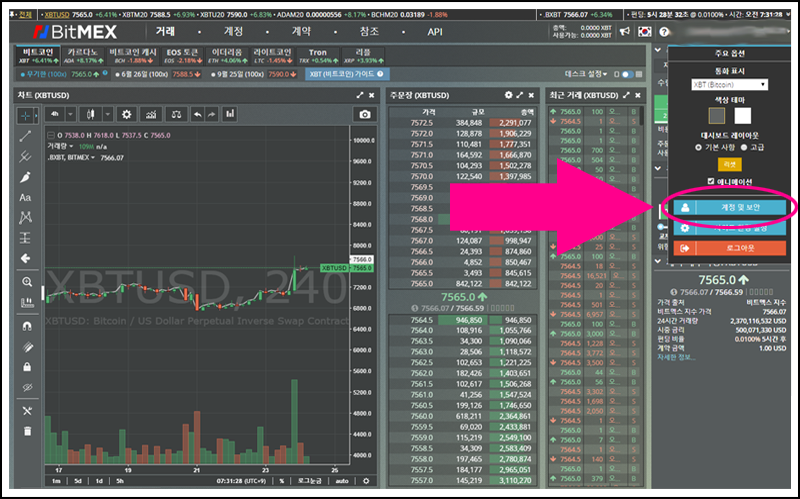Click the compare scales icon
The image size is (800, 499).
(x=177, y=114)
